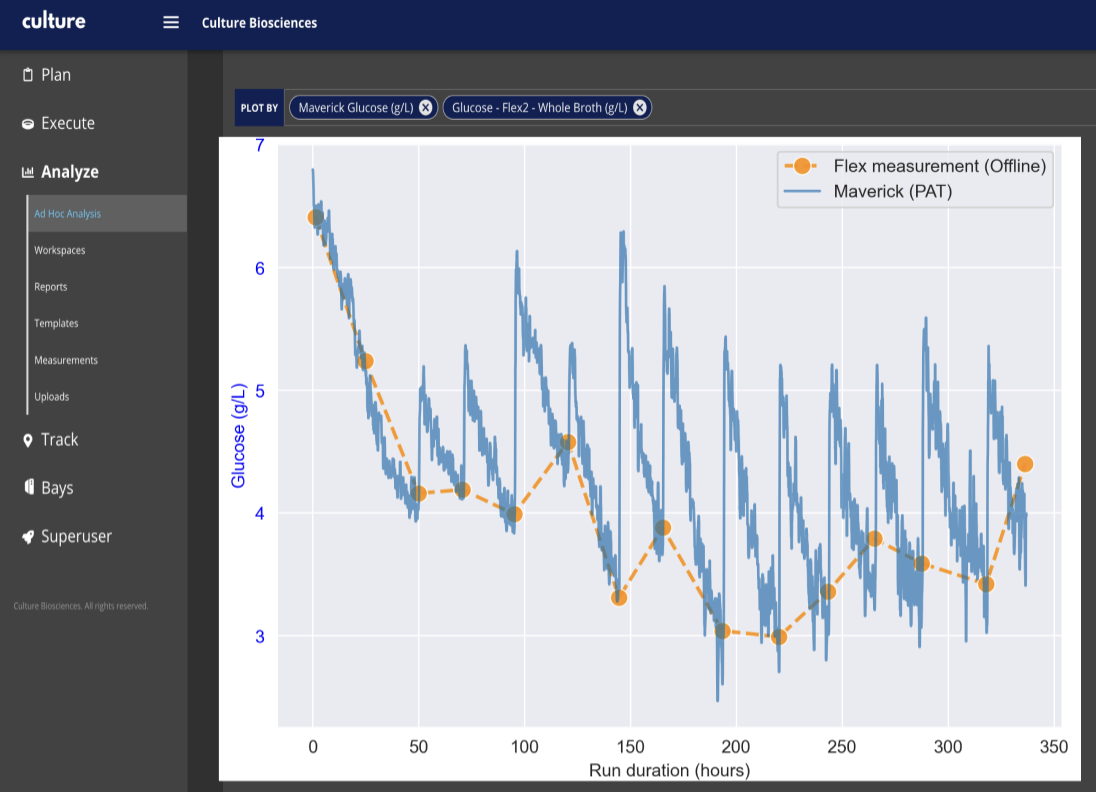Click the last orange Flex data point
This screenshot has height=792, width=1096.
pyautogui.click(x=1025, y=464)
